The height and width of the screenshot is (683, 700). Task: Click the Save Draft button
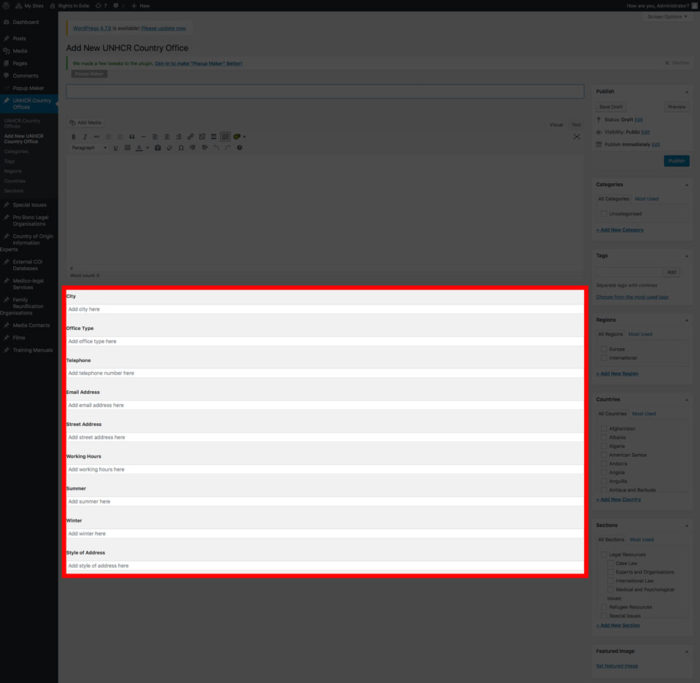click(x=611, y=107)
